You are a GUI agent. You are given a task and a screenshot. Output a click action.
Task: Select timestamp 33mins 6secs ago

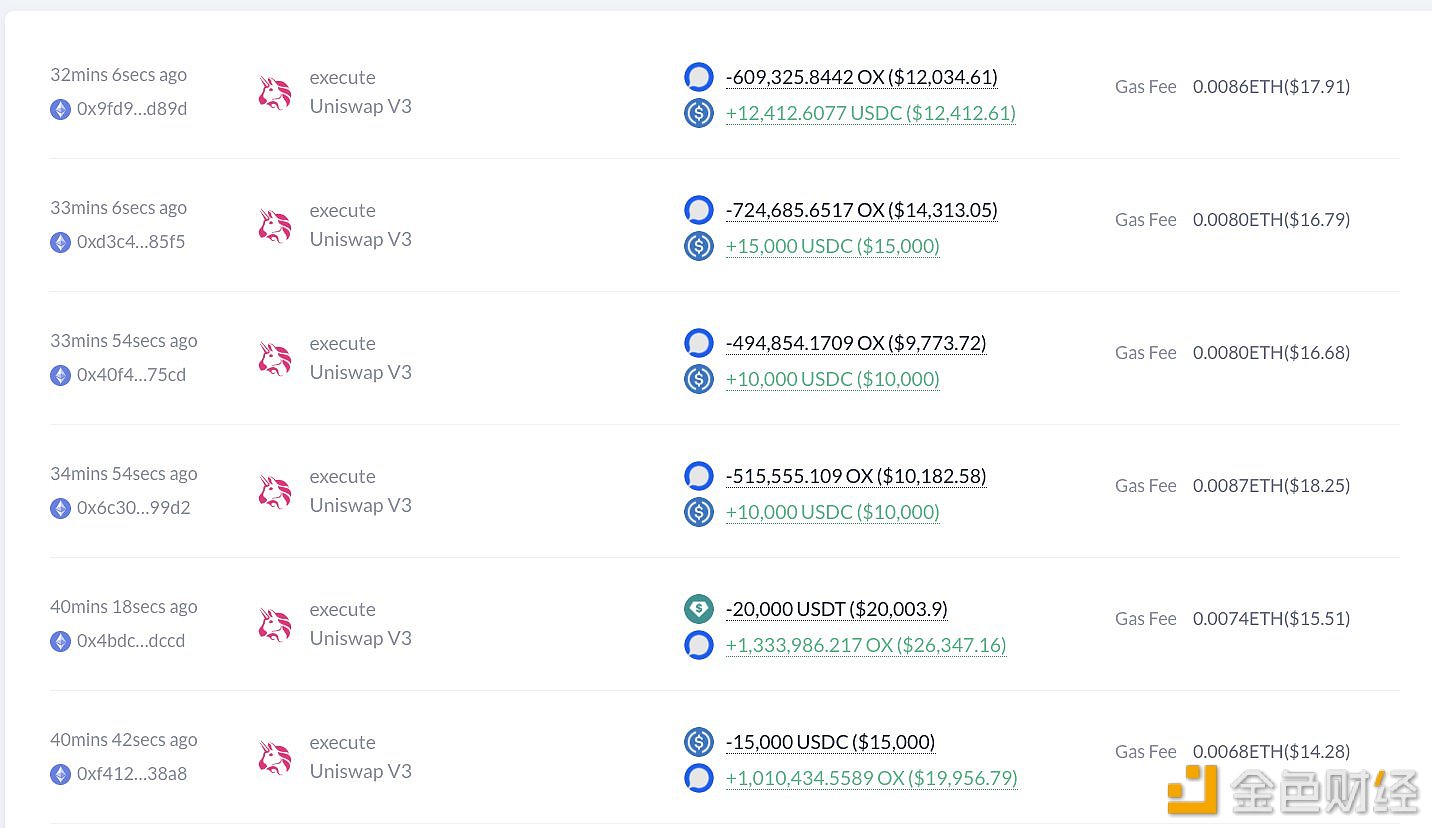pos(119,208)
